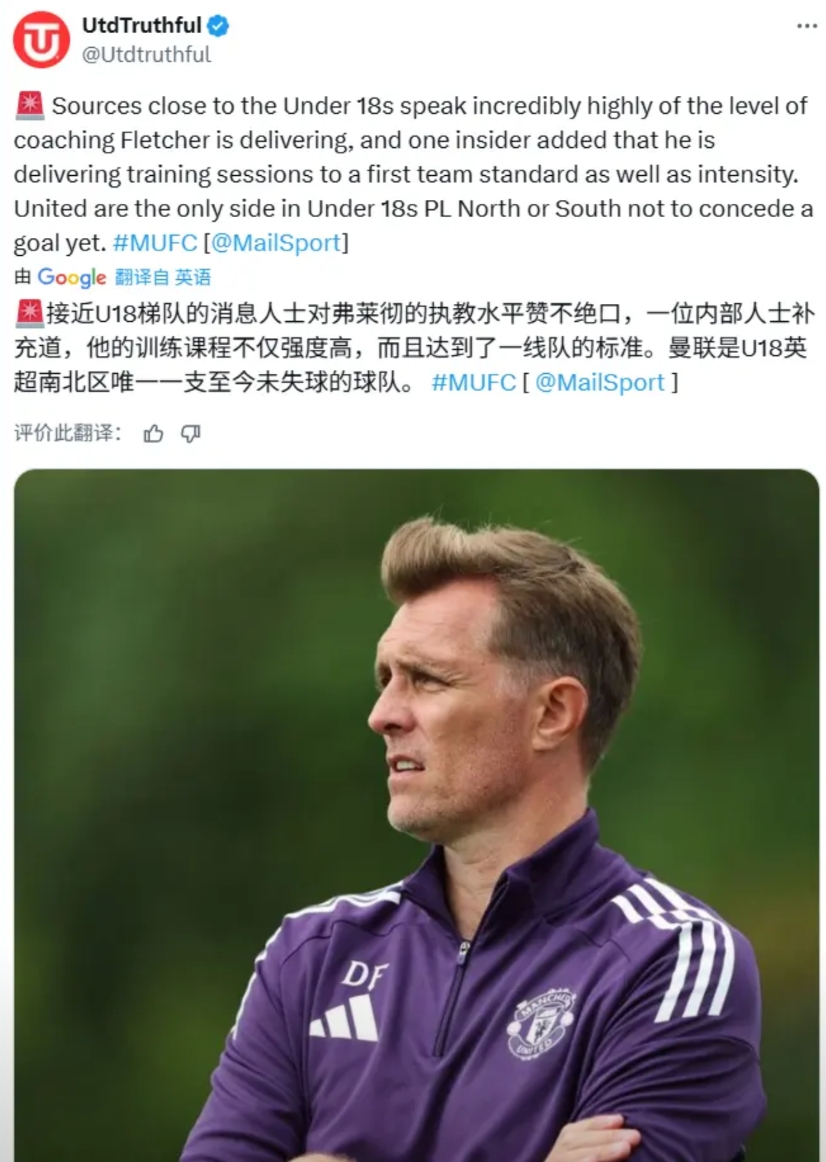Click the 评价此翻译 rate translation label

tap(68, 433)
